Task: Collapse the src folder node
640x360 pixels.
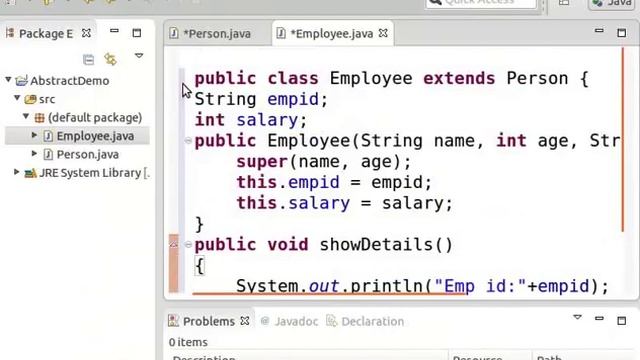Action: [17, 98]
